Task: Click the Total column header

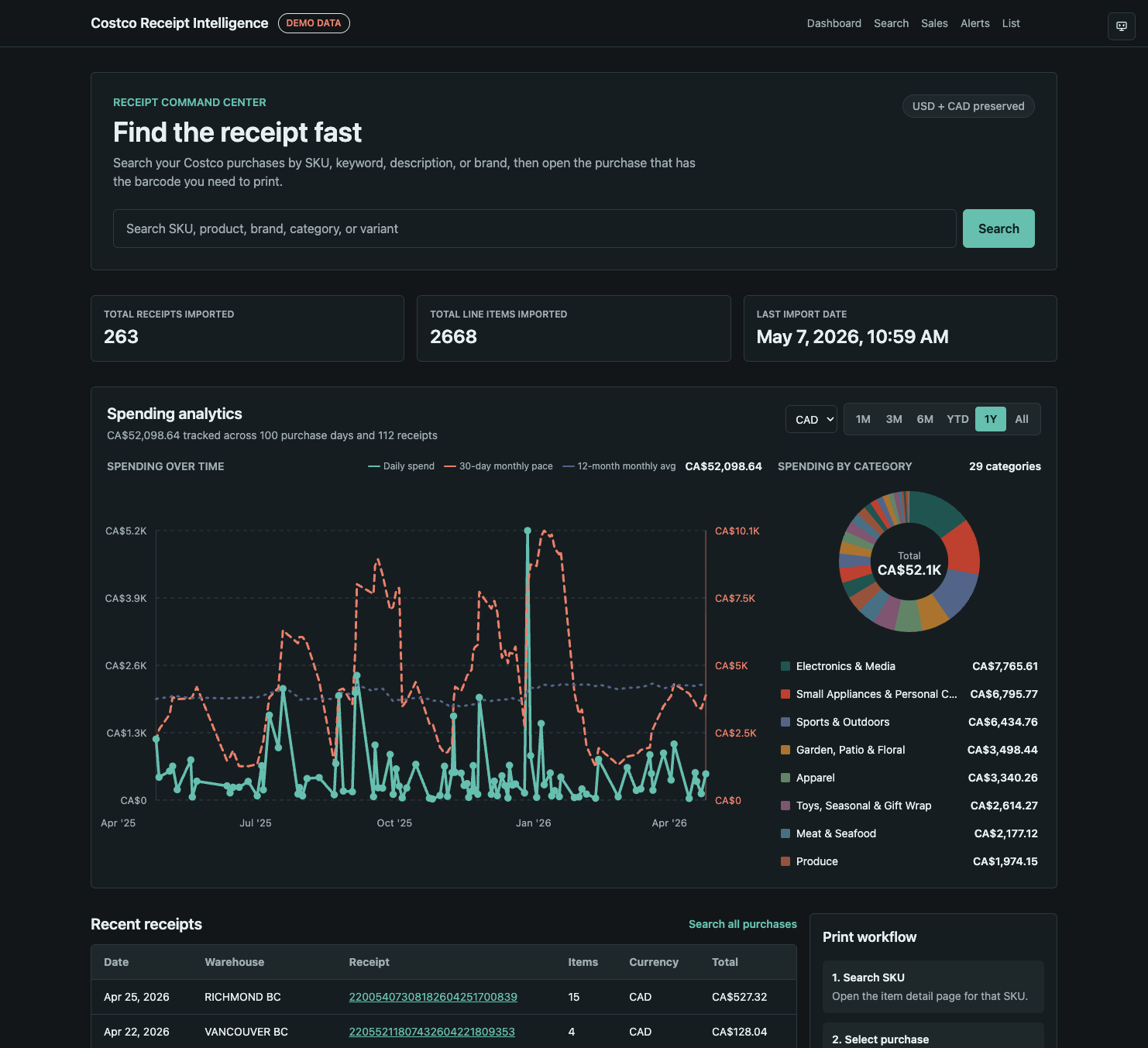Action: pos(724,962)
